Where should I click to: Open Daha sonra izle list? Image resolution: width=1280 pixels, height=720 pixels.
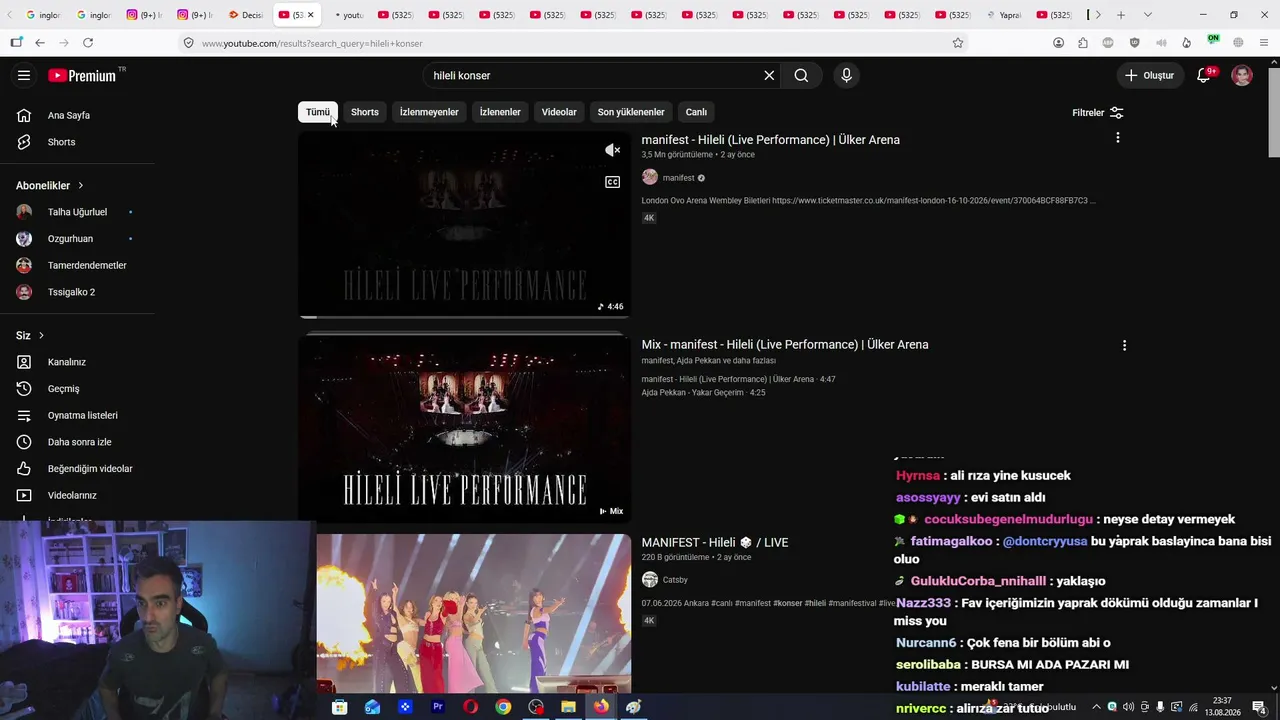(x=78, y=442)
